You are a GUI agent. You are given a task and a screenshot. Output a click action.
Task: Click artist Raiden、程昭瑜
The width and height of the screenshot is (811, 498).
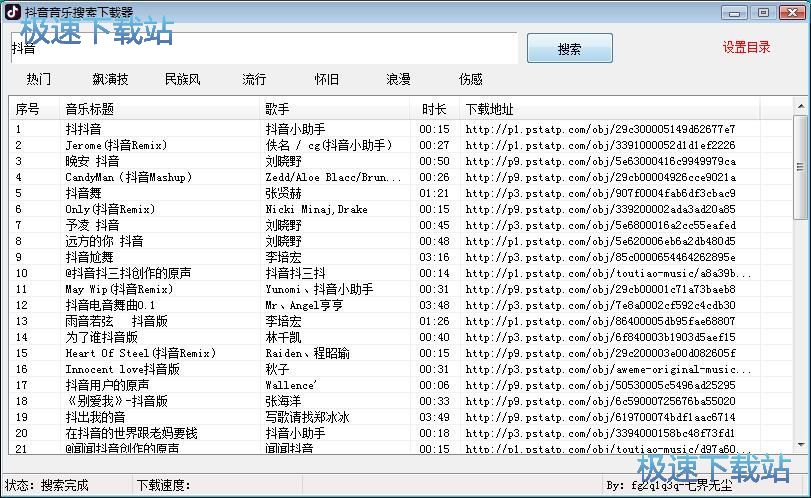pyautogui.click(x=308, y=353)
